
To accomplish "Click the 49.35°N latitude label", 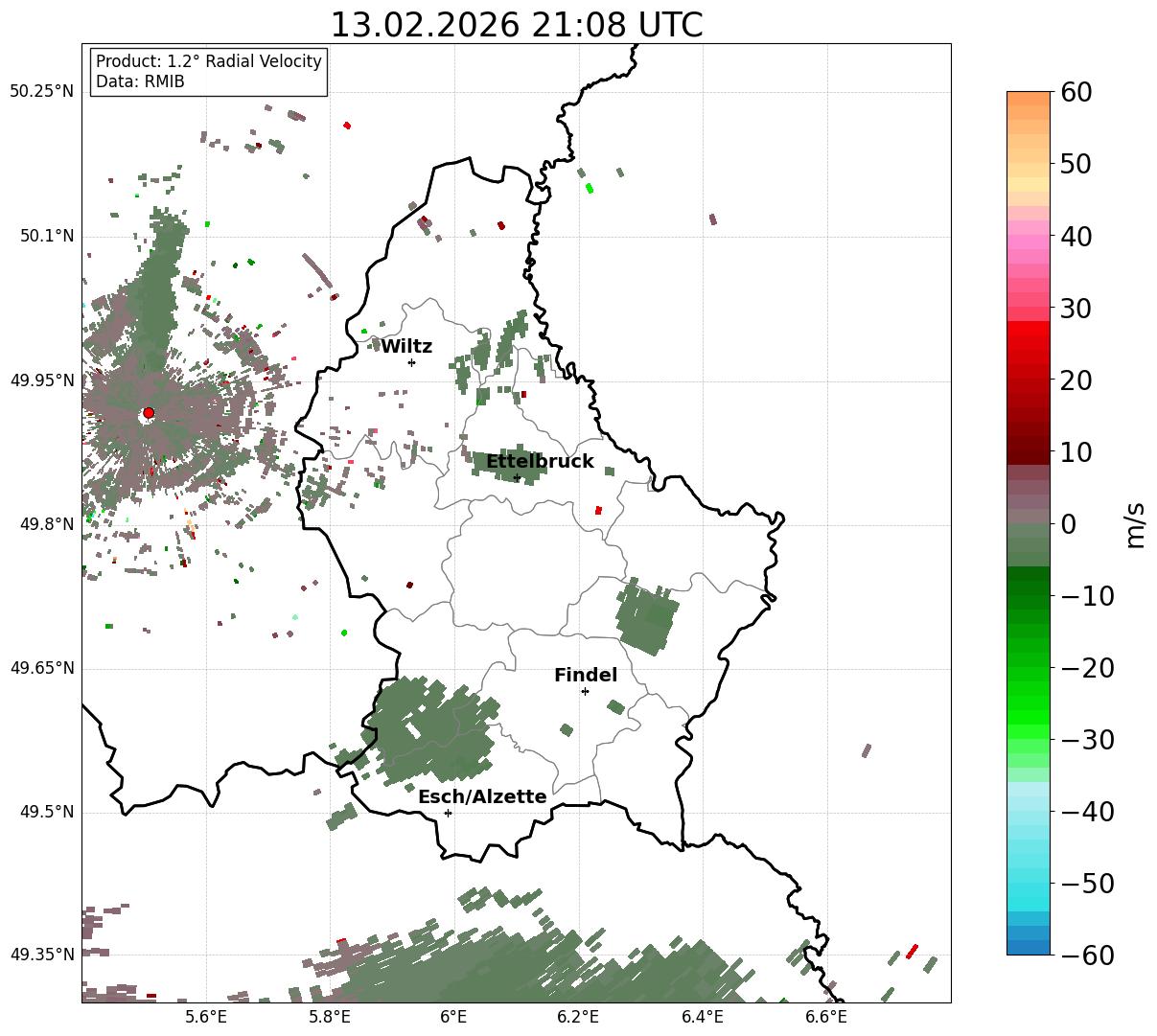I will coord(41,955).
